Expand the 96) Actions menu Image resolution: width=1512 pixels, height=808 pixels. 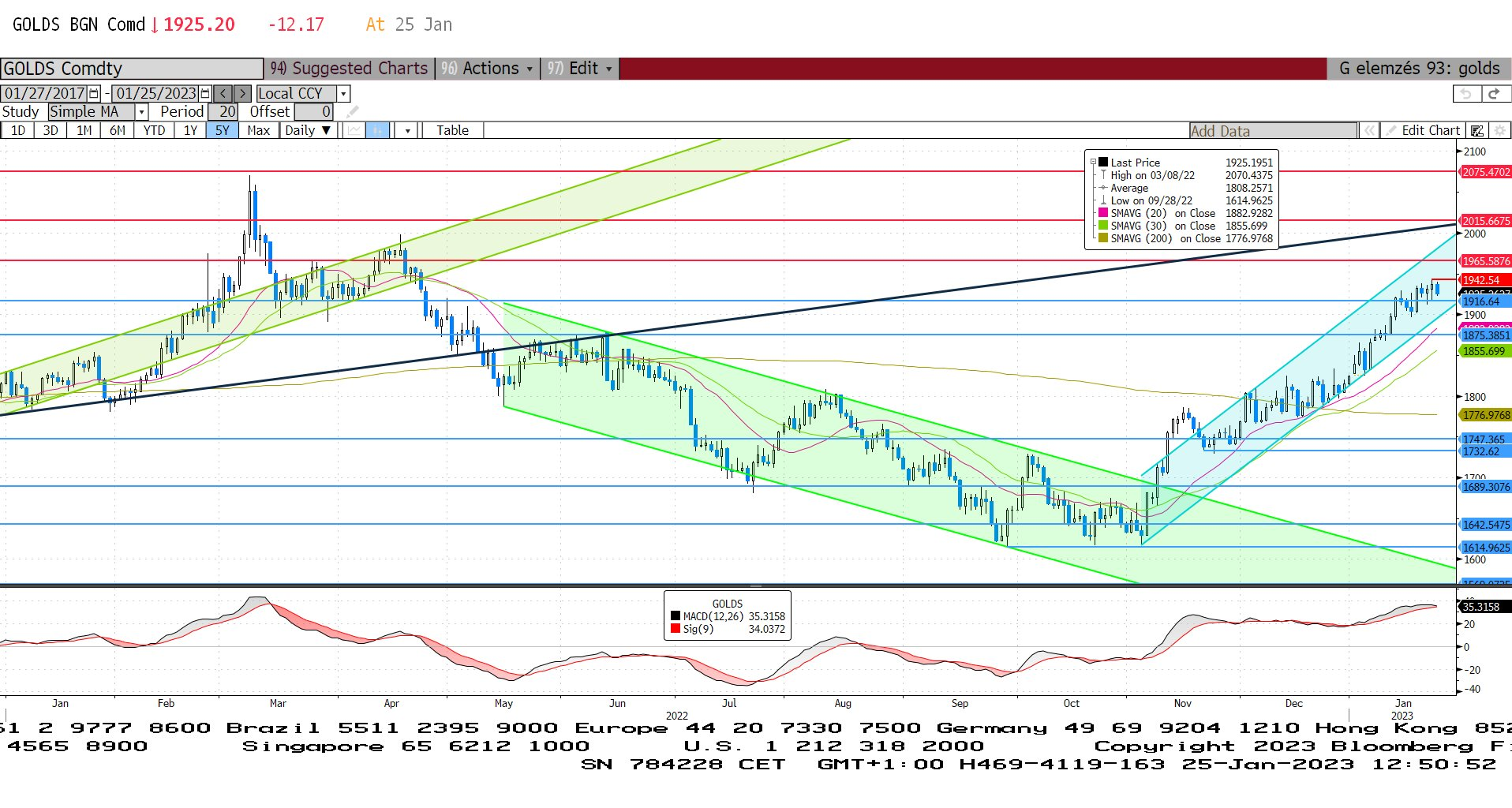(x=488, y=68)
